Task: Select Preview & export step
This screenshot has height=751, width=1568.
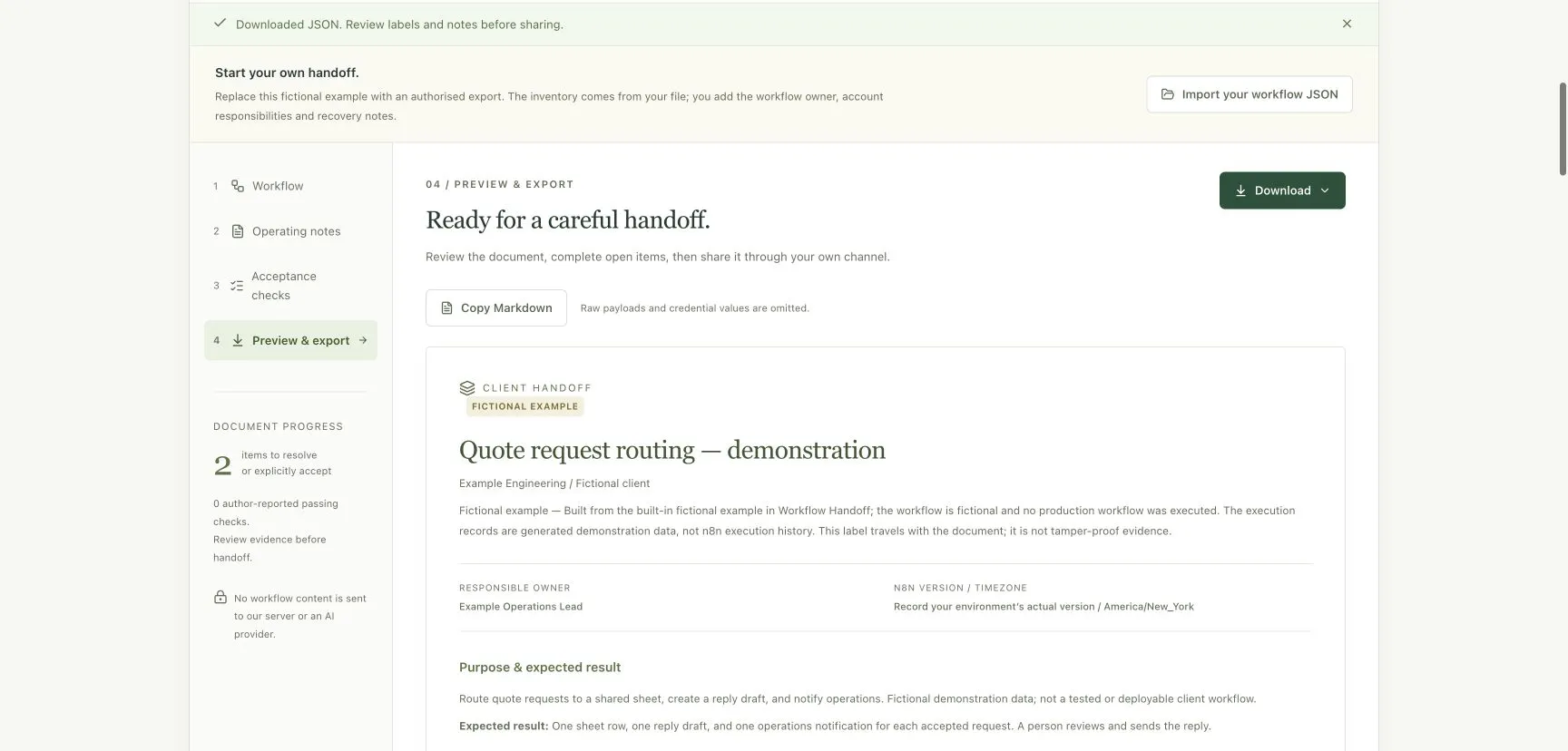Action: coord(290,340)
